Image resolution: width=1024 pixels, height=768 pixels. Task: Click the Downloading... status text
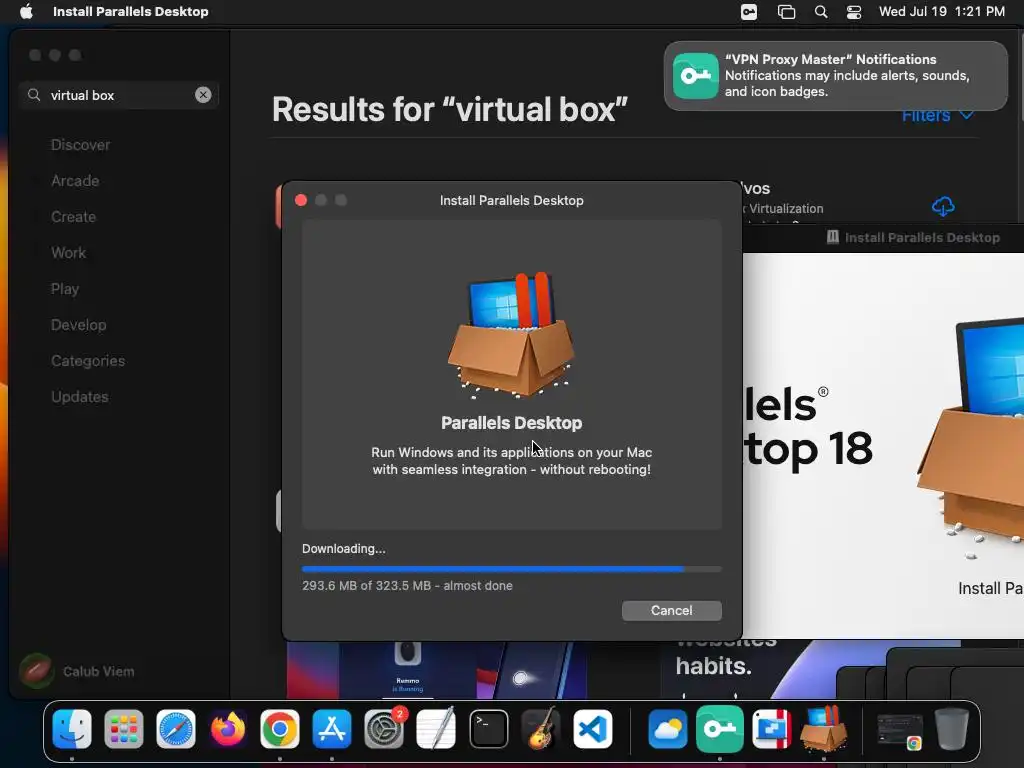click(x=344, y=549)
